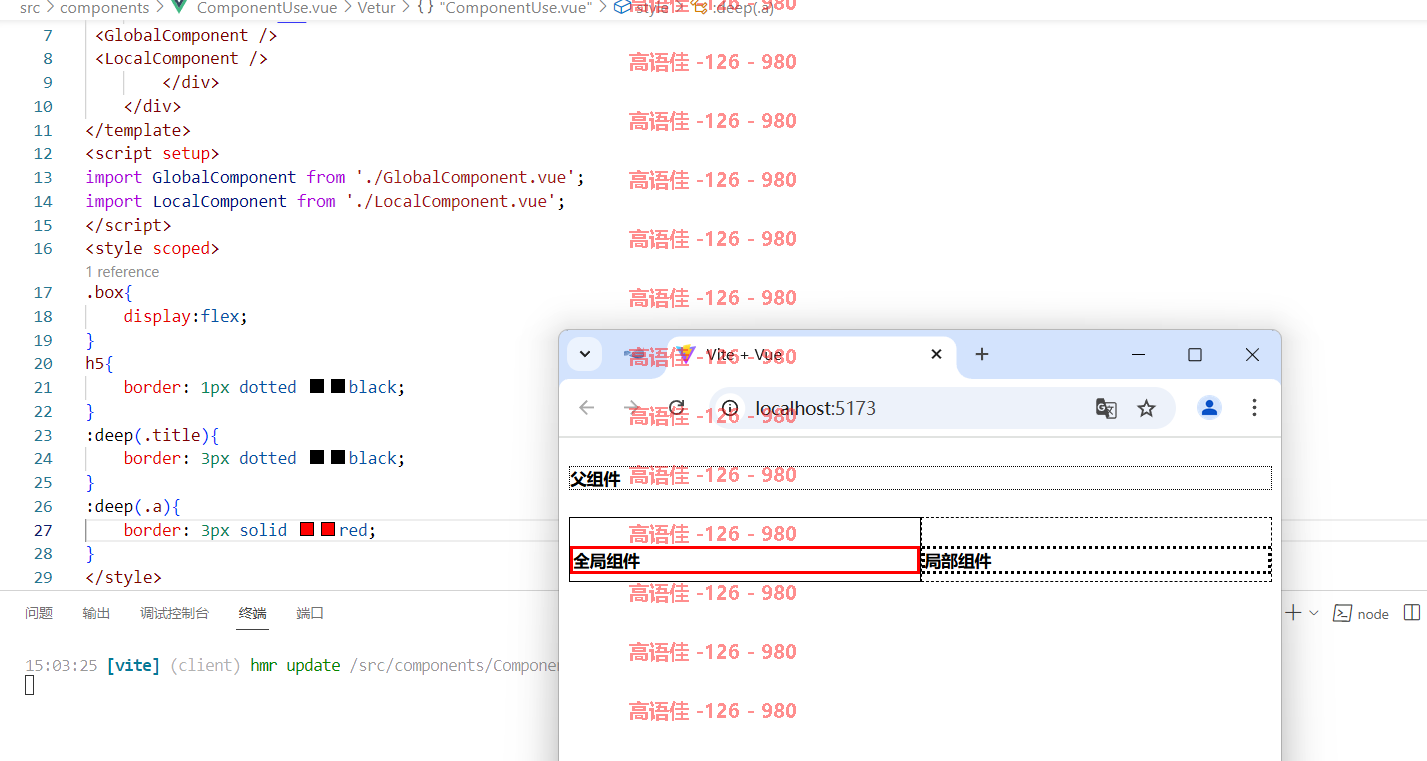The height and width of the screenshot is (761, 1427).
Task: Close the Vite + Vue browser window
Action: (1252, 354)
